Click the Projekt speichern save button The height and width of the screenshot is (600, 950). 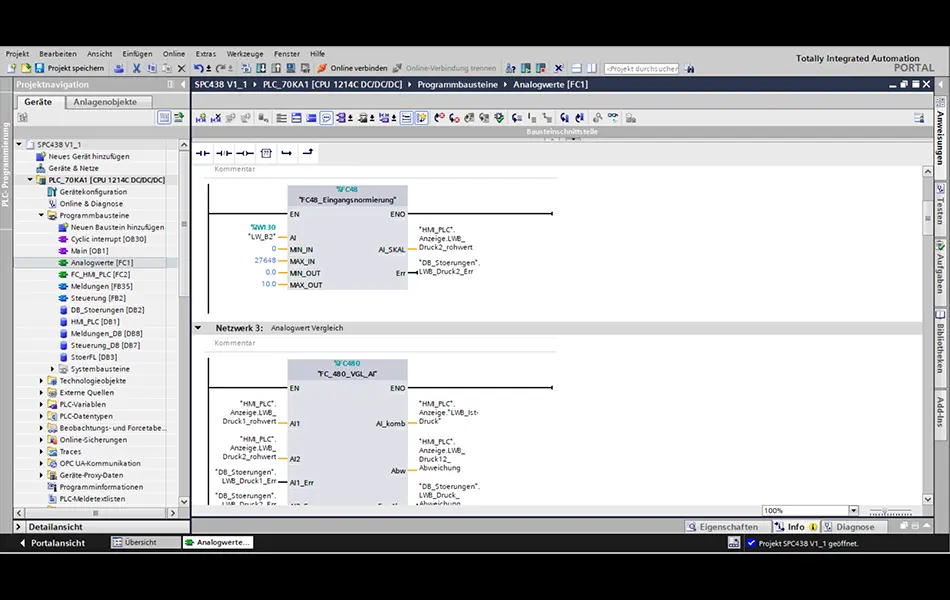click(70, 68)
